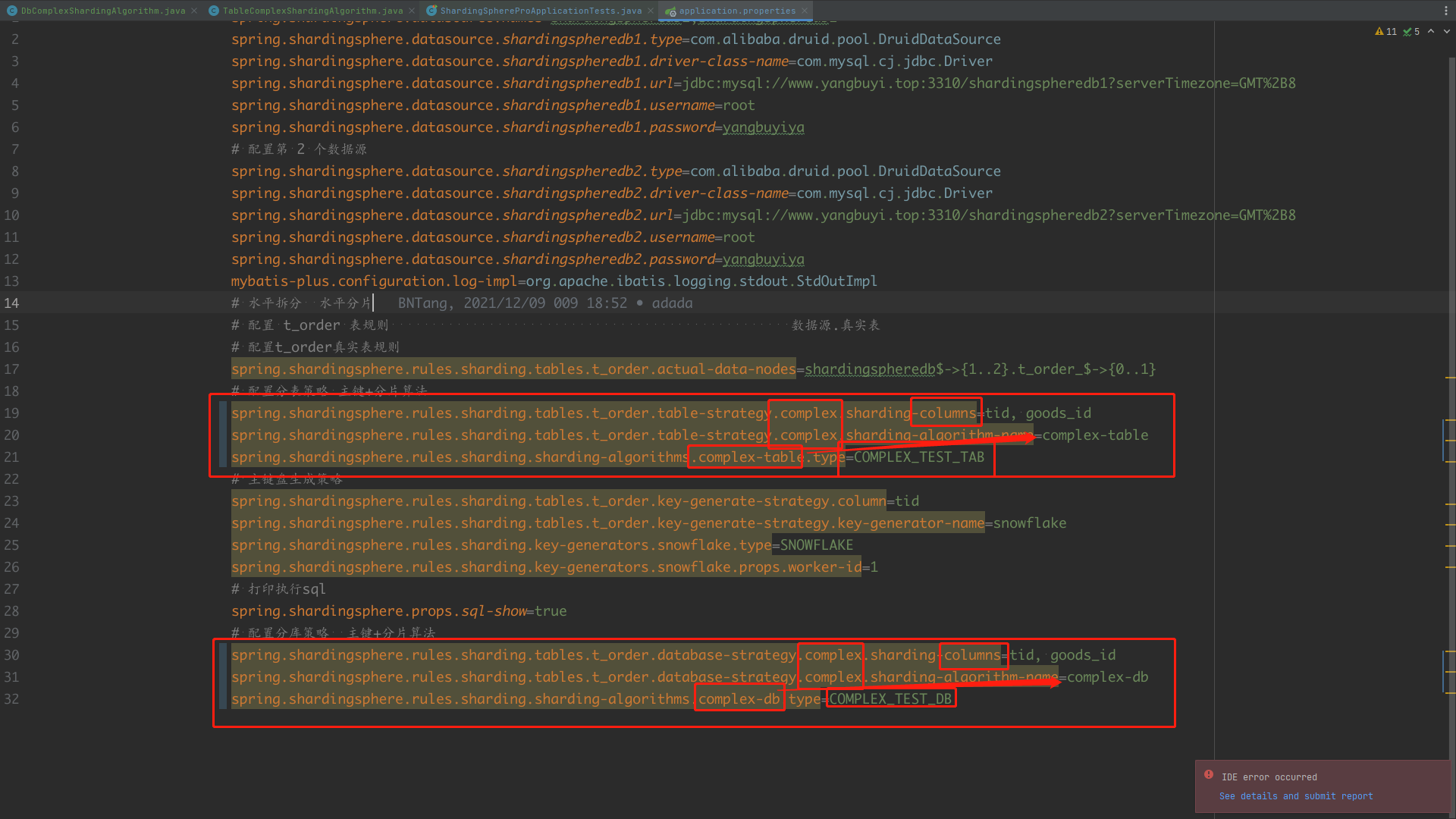Click the error stripe mark beside line 19

1450,419
